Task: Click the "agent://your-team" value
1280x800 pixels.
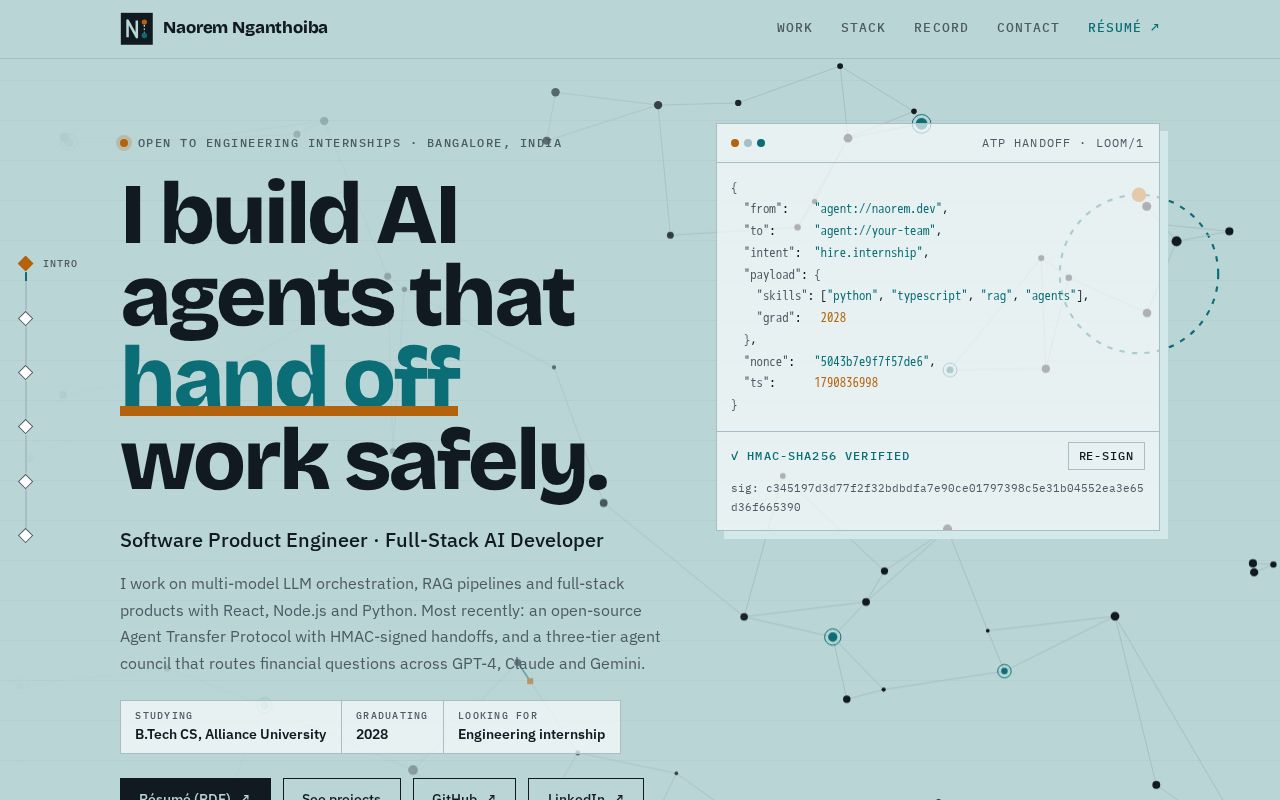Action: point(874,231)
